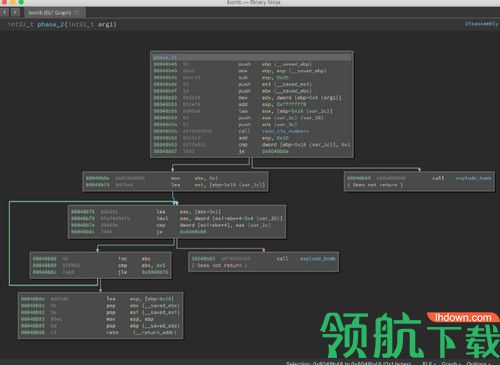Select push ebp instruction at 08048b48

pyautogui.click(x=252, y=64)
